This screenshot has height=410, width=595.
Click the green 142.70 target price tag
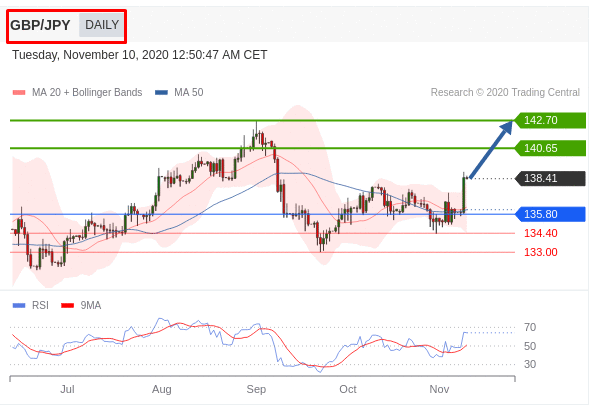point(550,120)
